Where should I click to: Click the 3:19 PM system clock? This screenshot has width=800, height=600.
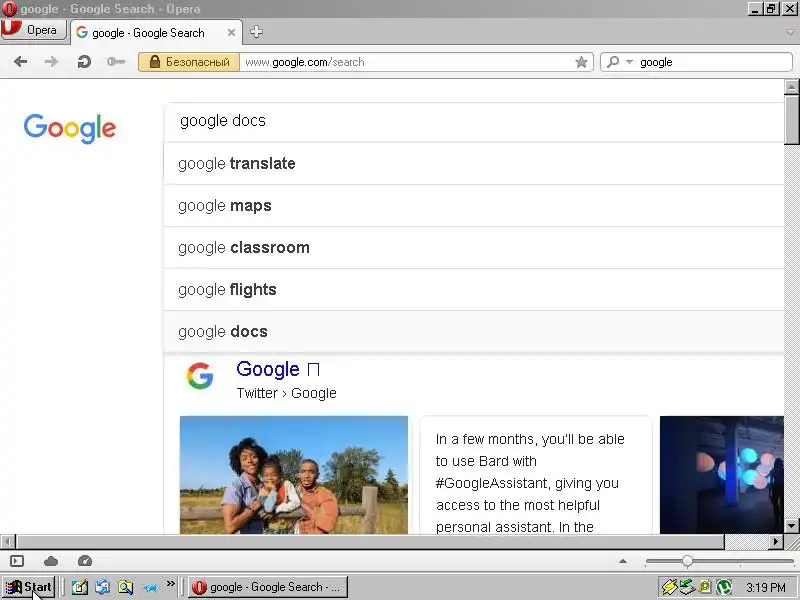pyautogui.click(x=766, y=588)
